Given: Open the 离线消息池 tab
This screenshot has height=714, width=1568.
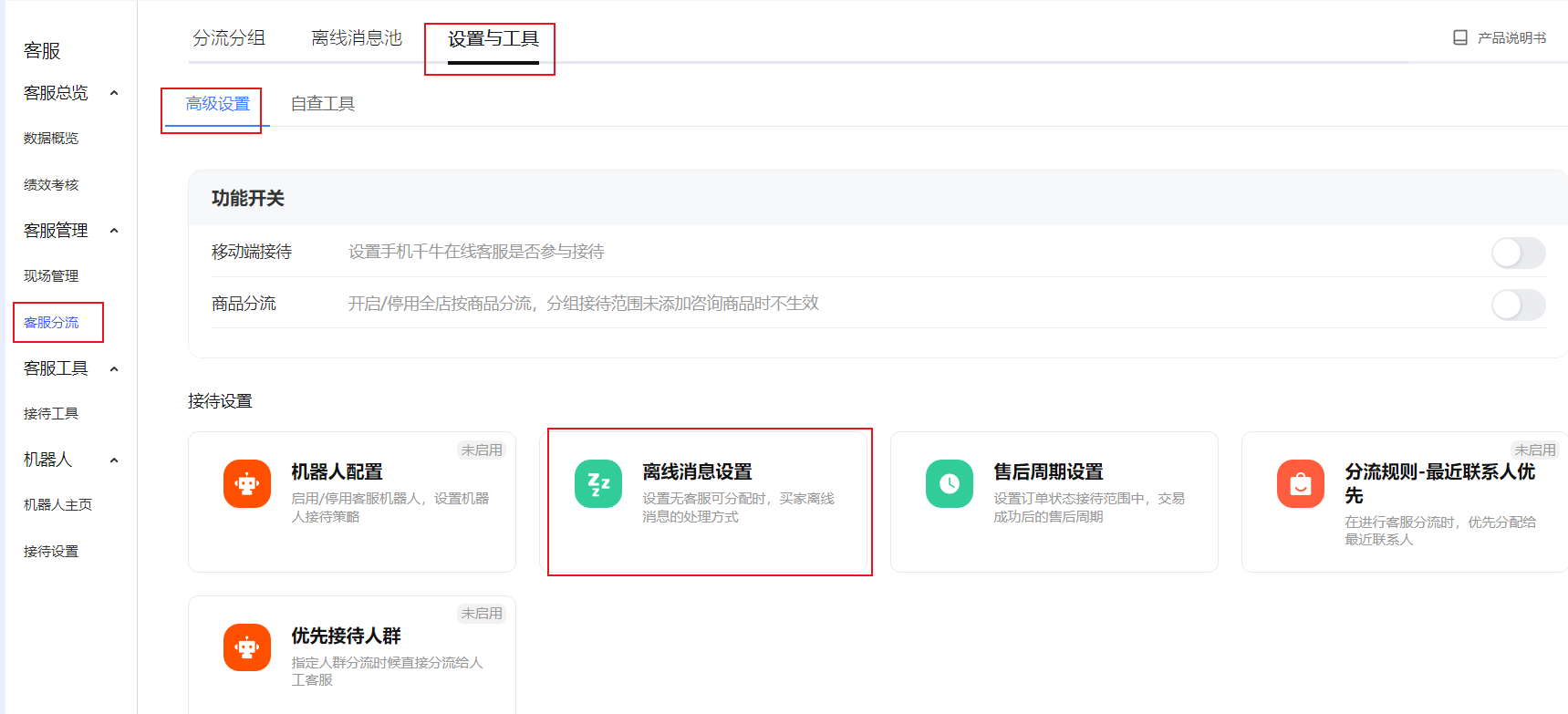Looking at the screenshot, I should click(x=357, y=38).
